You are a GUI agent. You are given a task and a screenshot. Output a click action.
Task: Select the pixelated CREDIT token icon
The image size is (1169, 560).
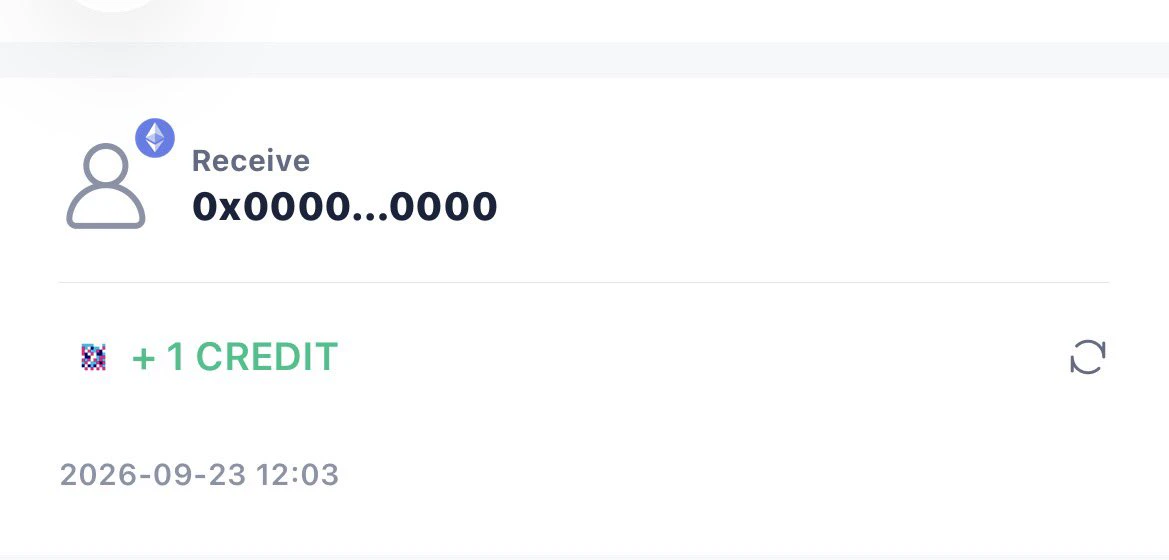(93, 357)
